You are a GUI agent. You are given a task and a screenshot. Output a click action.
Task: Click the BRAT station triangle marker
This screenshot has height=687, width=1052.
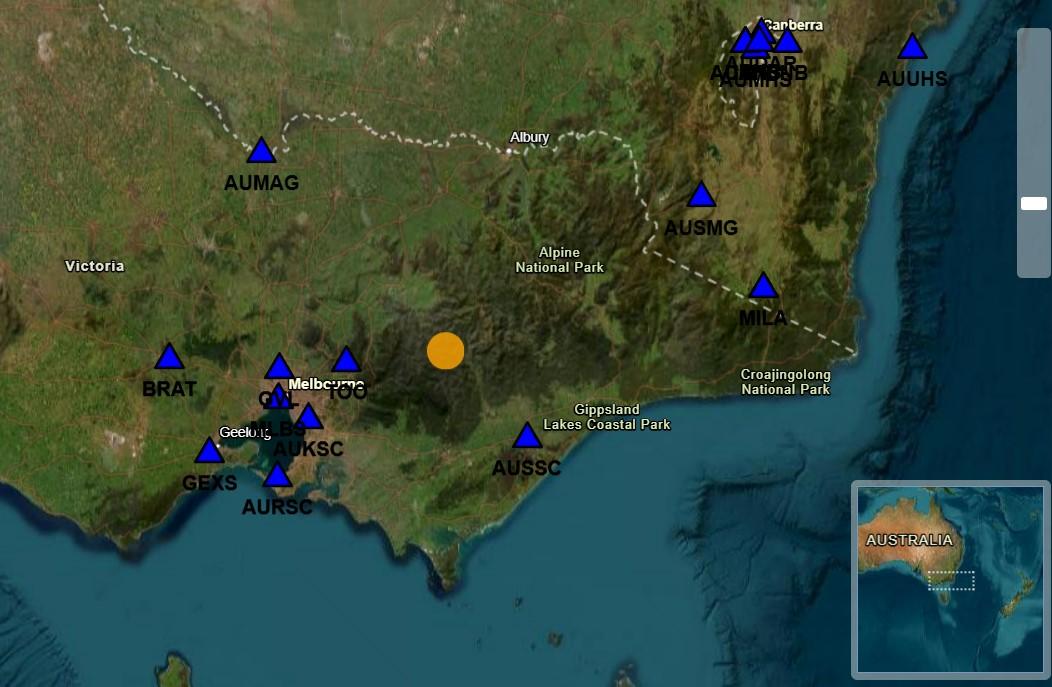(169, 358)
